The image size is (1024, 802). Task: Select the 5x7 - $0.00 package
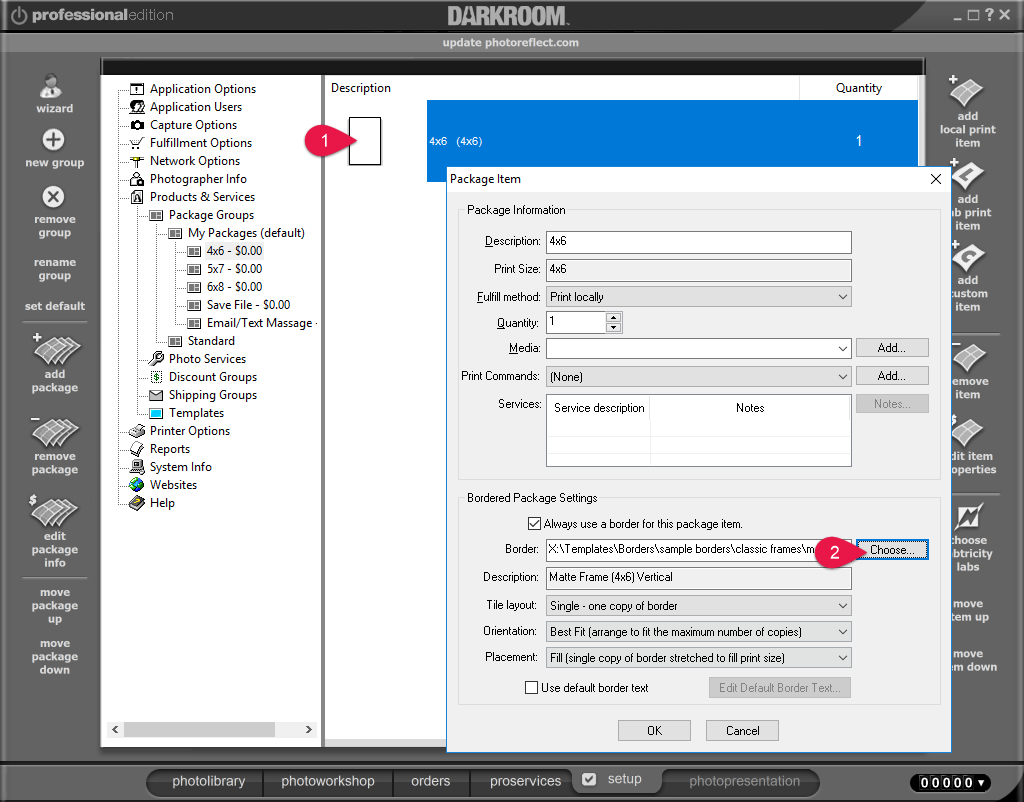(234, 268)
